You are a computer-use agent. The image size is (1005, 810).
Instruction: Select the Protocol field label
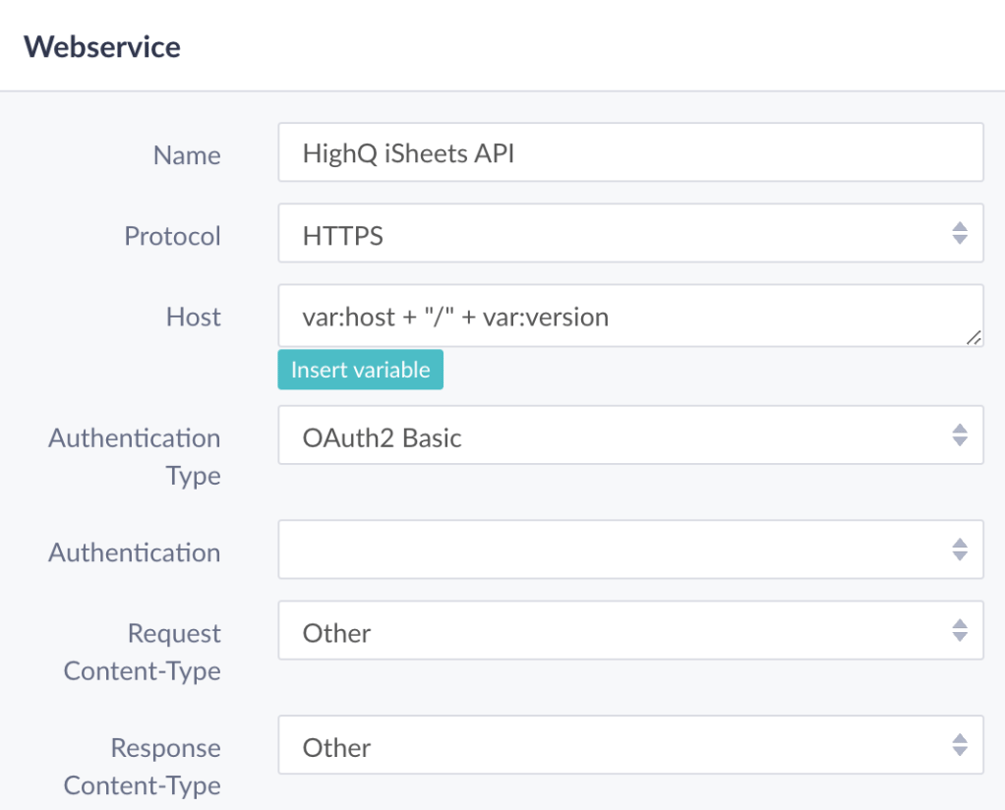coord(172,236)
